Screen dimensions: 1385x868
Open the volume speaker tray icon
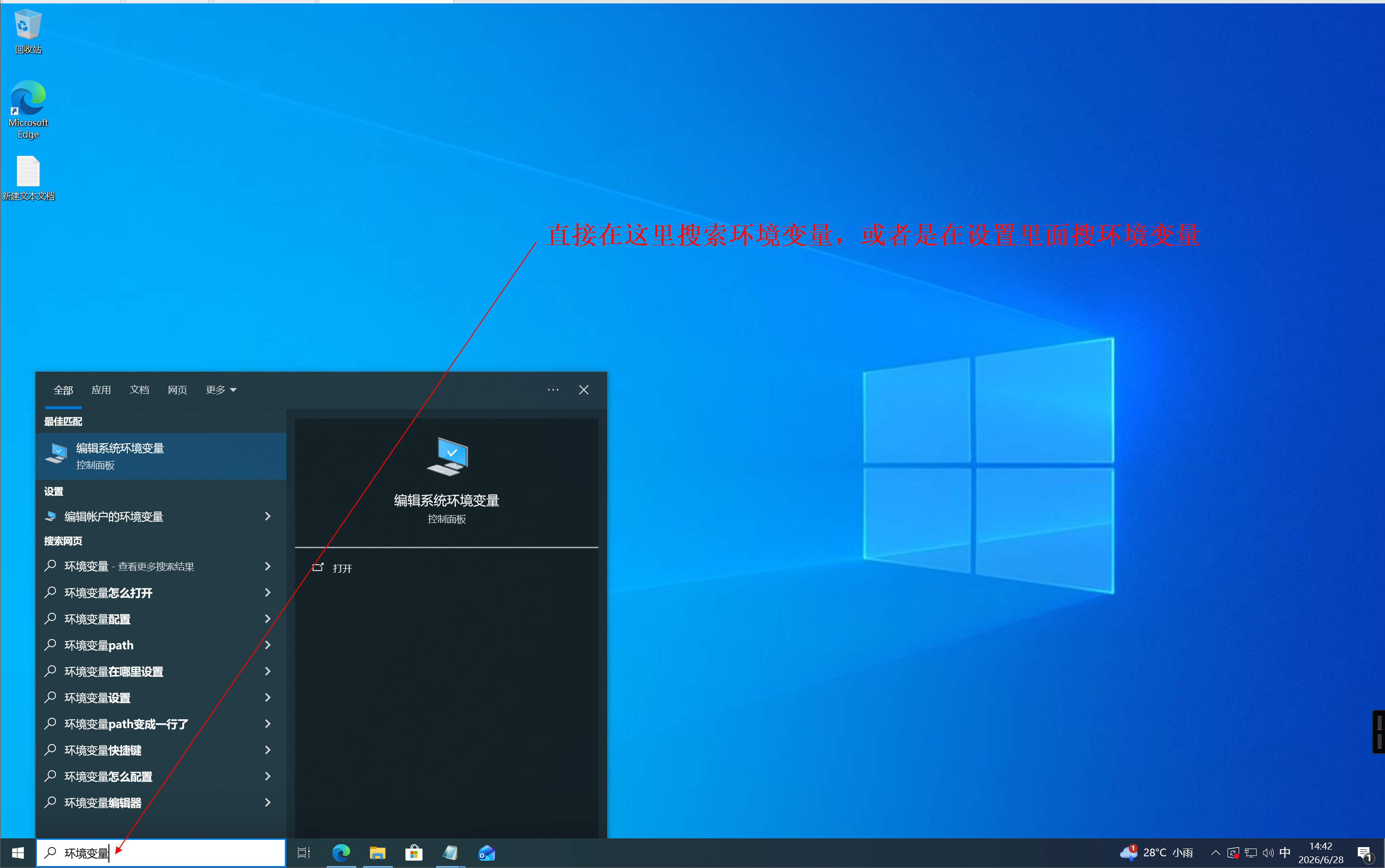pyautogui.click(x=1268, y=852)
